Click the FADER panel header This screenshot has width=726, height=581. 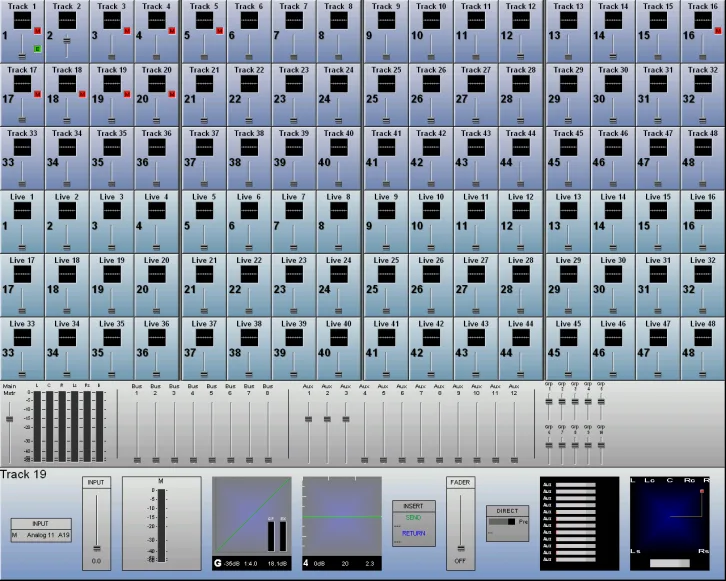[x=461, y=482]
